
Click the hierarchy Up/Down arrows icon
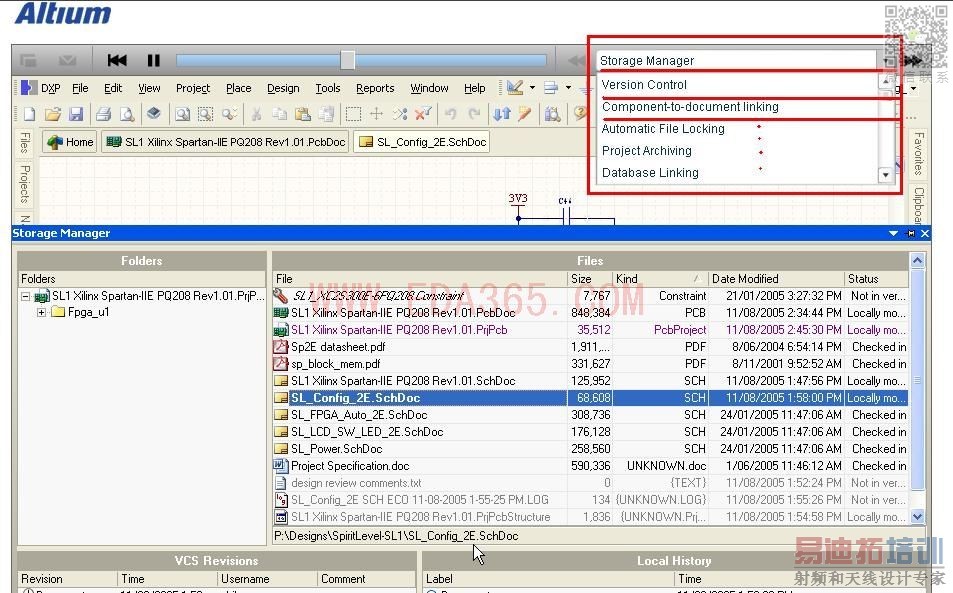[x=501, y=114]
